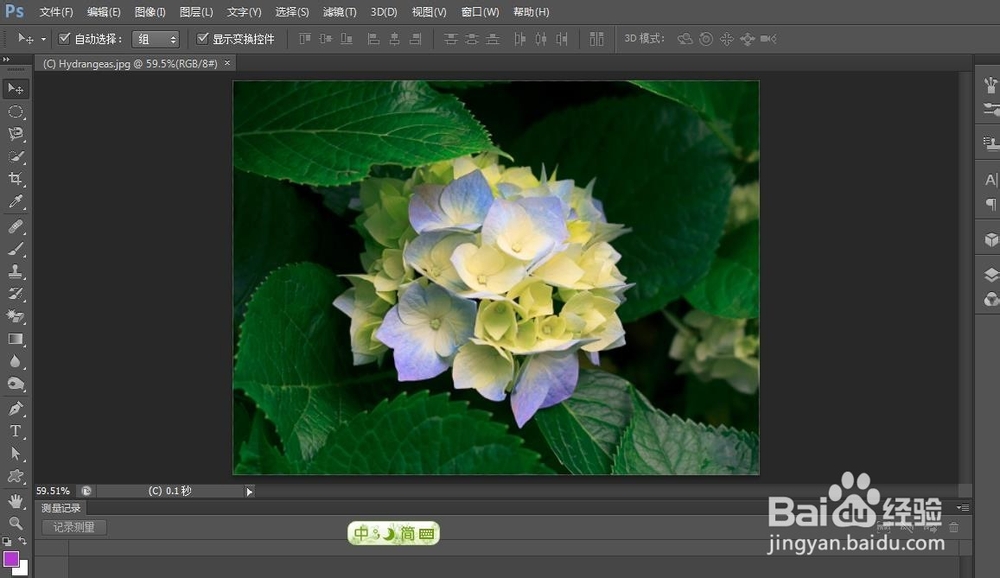
Task: Click the purple foreground color swatch
Action: (11, 559)
